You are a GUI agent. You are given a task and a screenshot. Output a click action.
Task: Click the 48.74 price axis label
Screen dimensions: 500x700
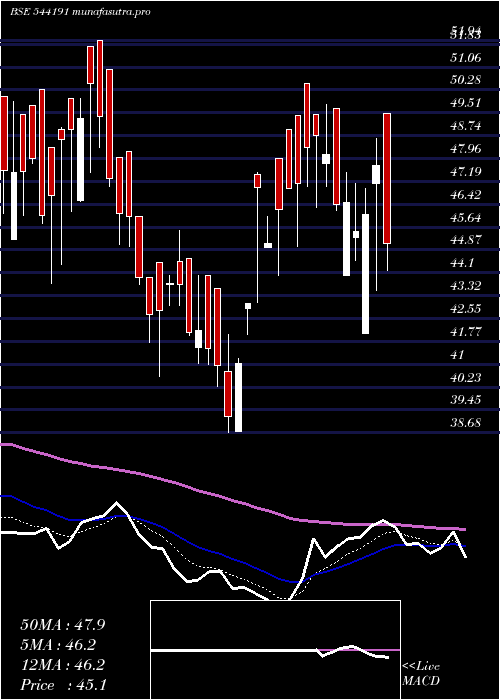466,126
